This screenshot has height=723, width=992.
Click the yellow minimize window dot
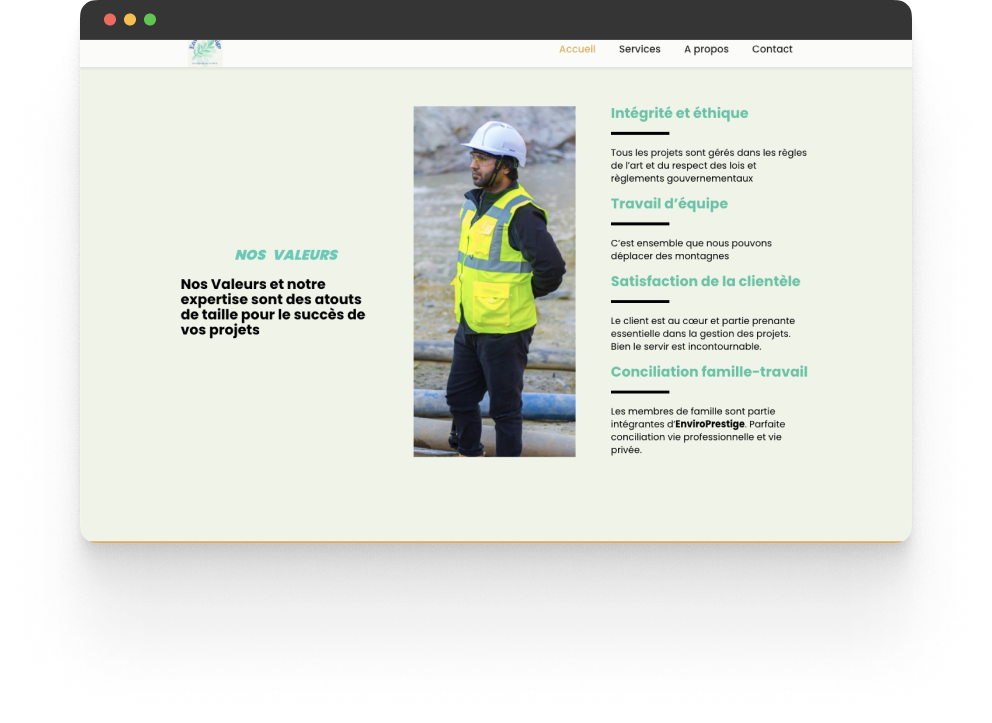[130, 20]
